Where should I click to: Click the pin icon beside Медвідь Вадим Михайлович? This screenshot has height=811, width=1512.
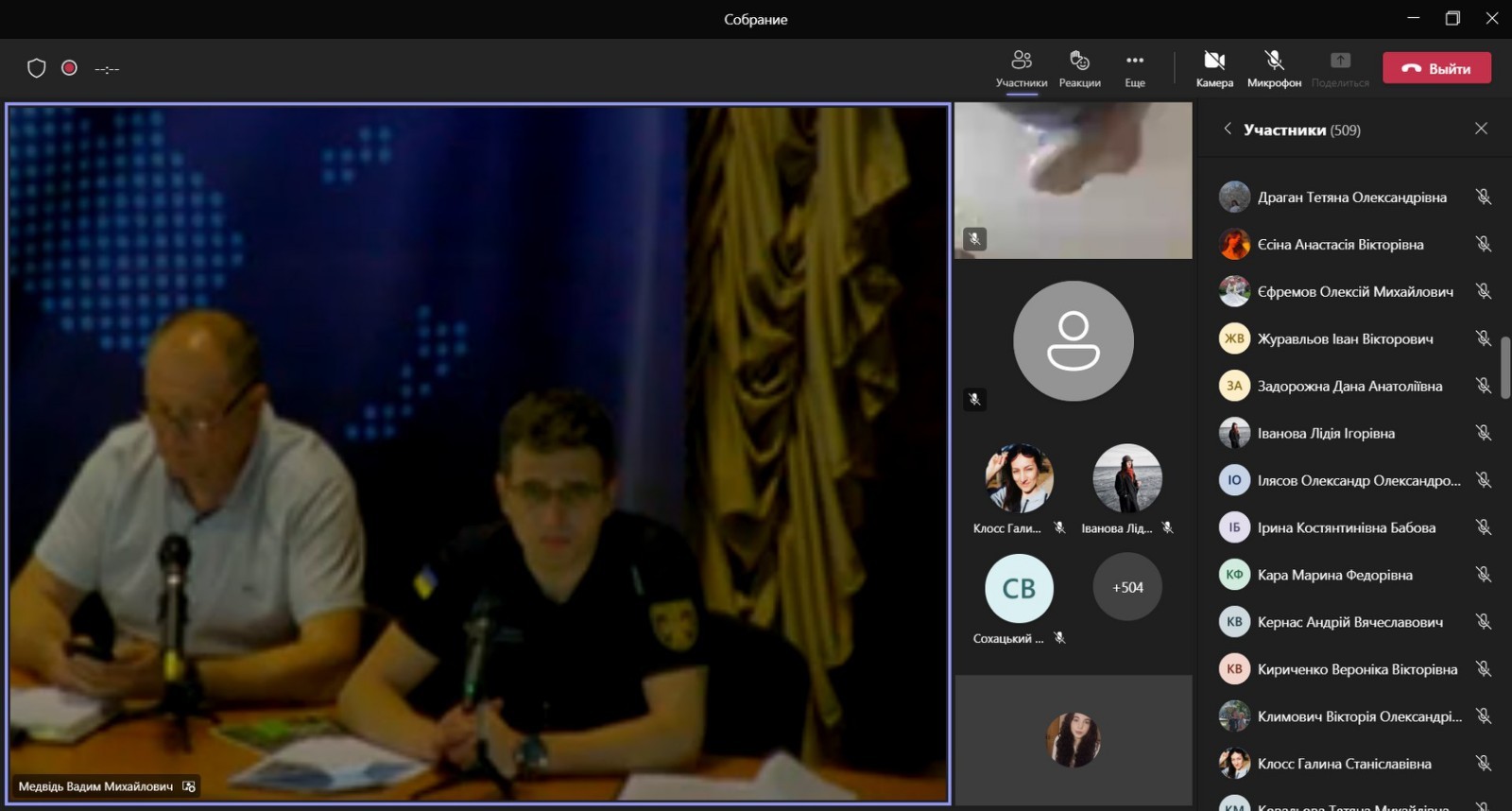pyautogui.click(x=189, y=786)
